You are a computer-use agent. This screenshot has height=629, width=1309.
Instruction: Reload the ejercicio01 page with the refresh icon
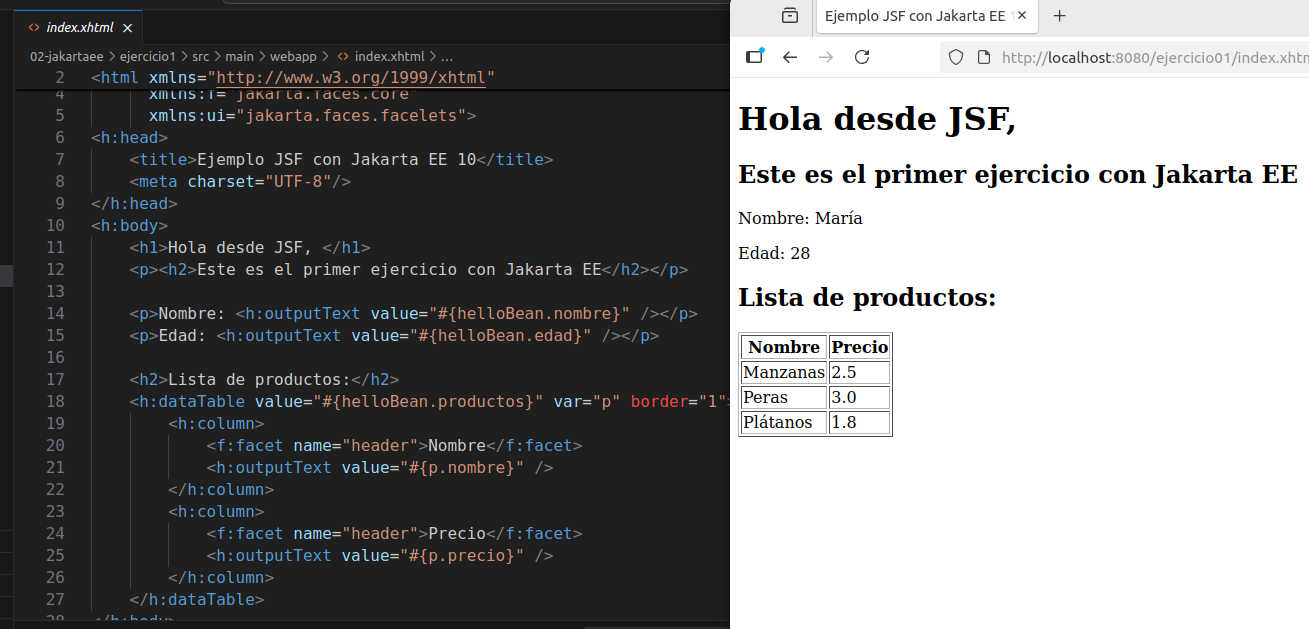tap(861, 57)
